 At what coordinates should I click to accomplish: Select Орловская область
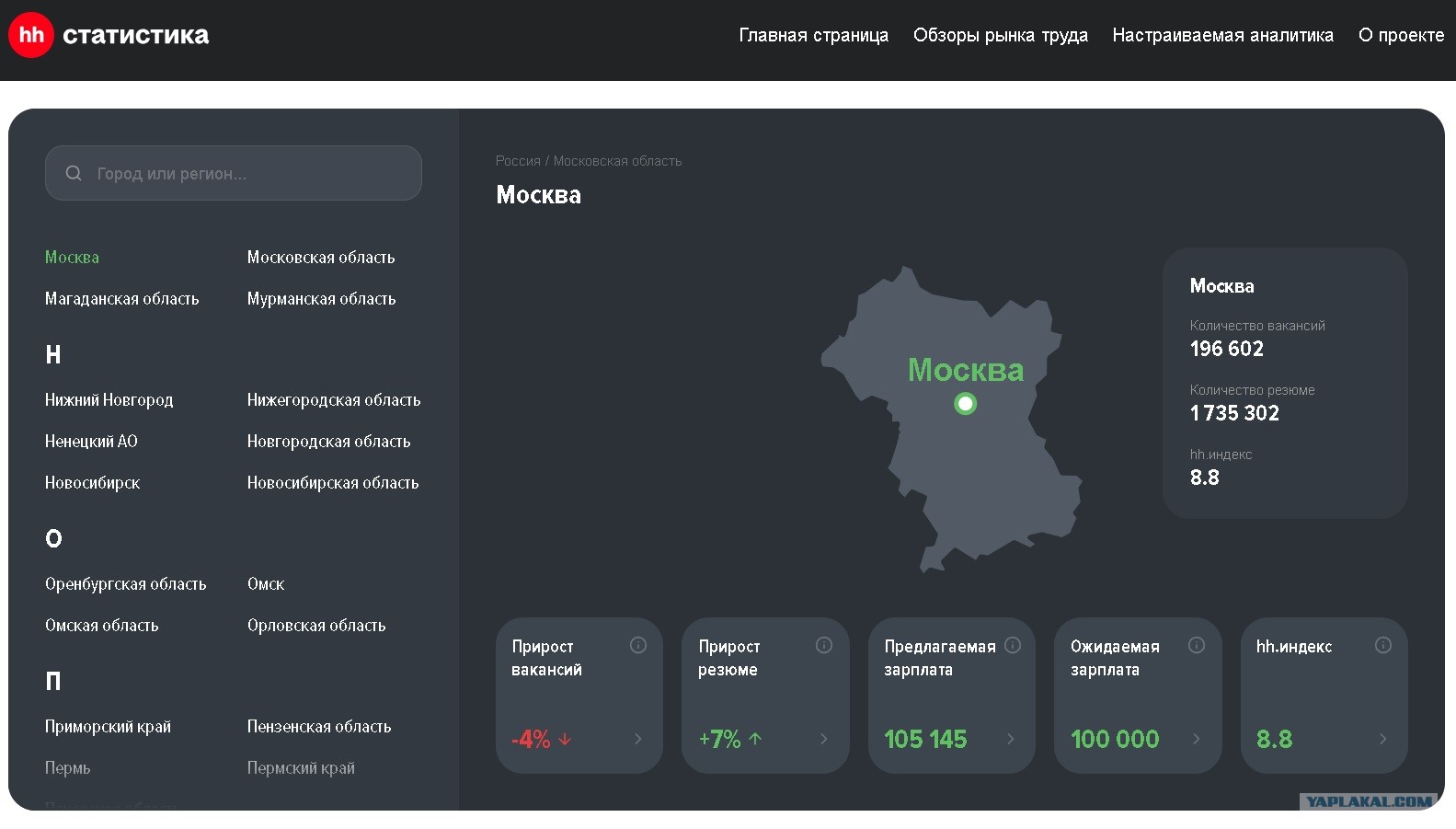(316, 626)
